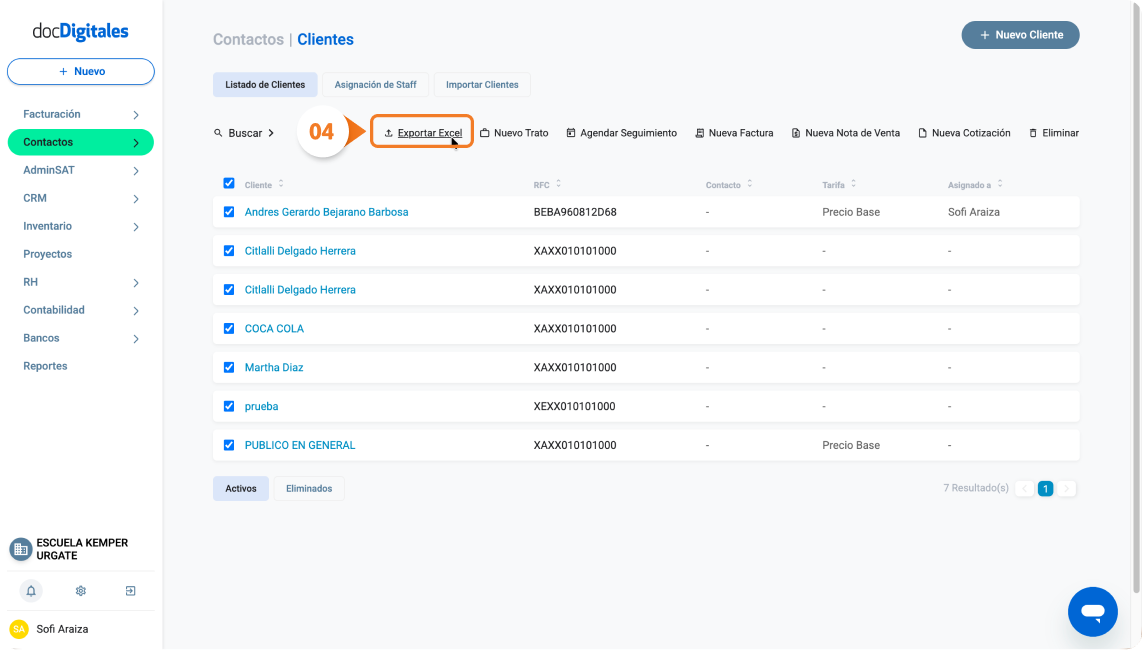Click Exportar Excel button
This screenshot has height=650, width=1142.
coord(422,133)
